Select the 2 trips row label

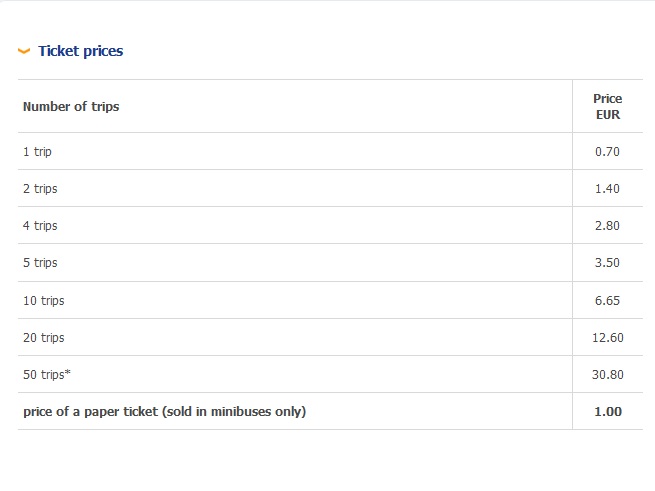40,189
